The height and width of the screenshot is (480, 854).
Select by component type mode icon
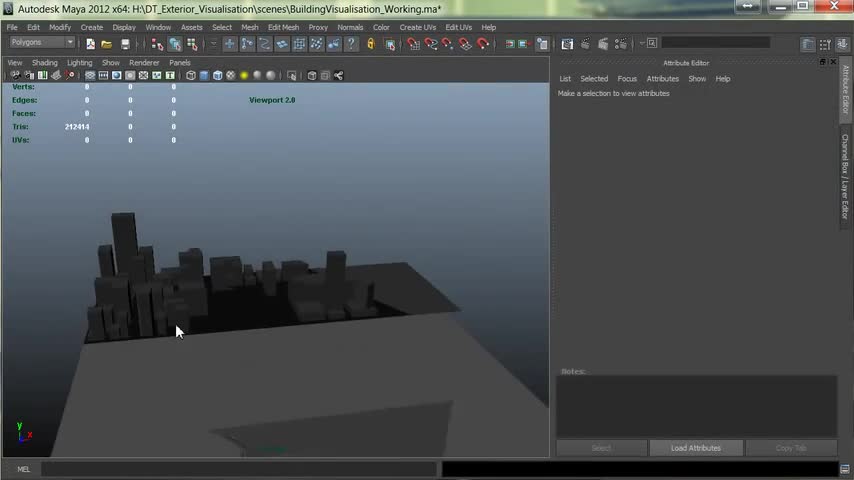[192, 44]
